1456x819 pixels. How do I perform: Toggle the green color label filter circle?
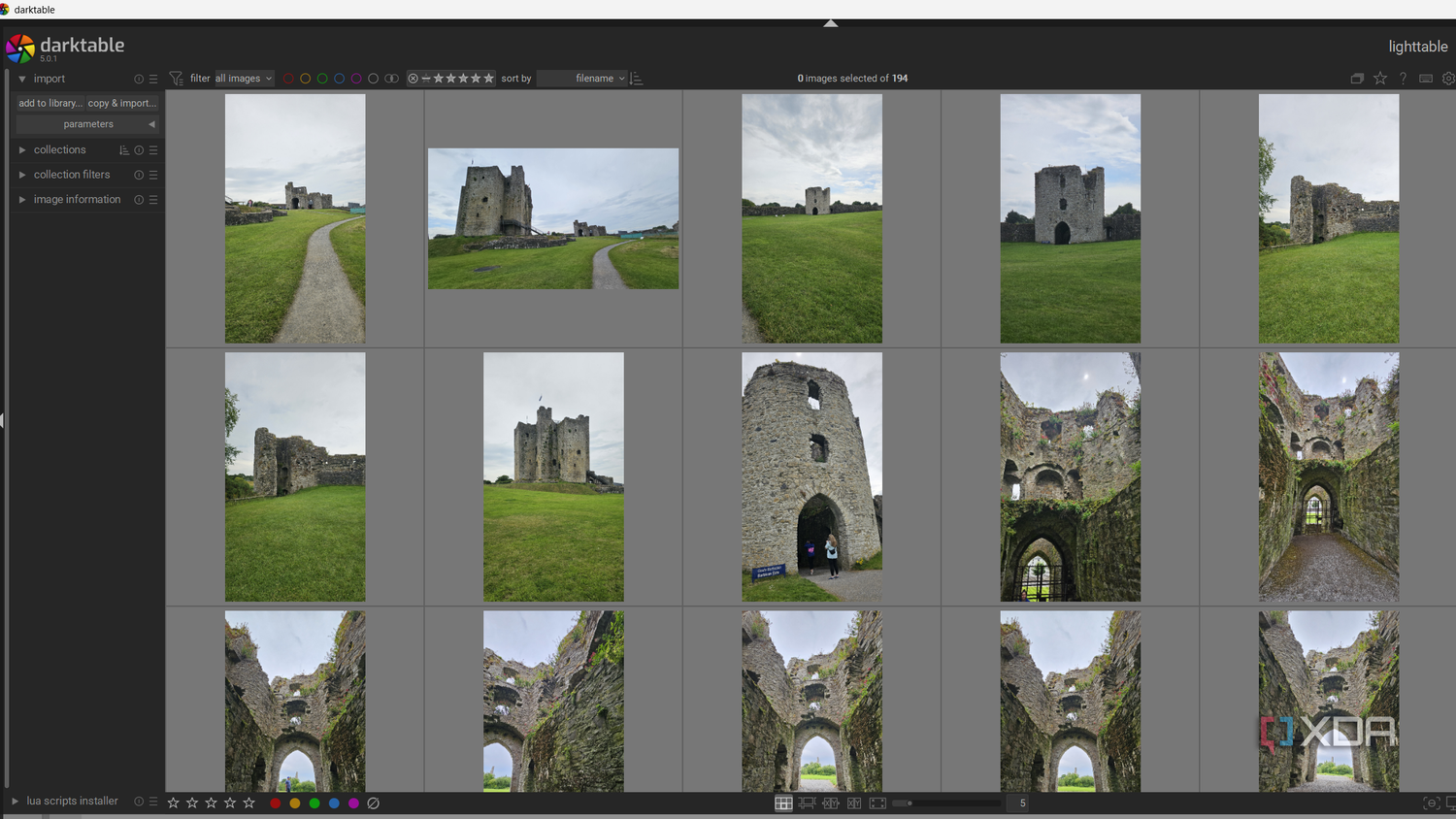(322, 79)
